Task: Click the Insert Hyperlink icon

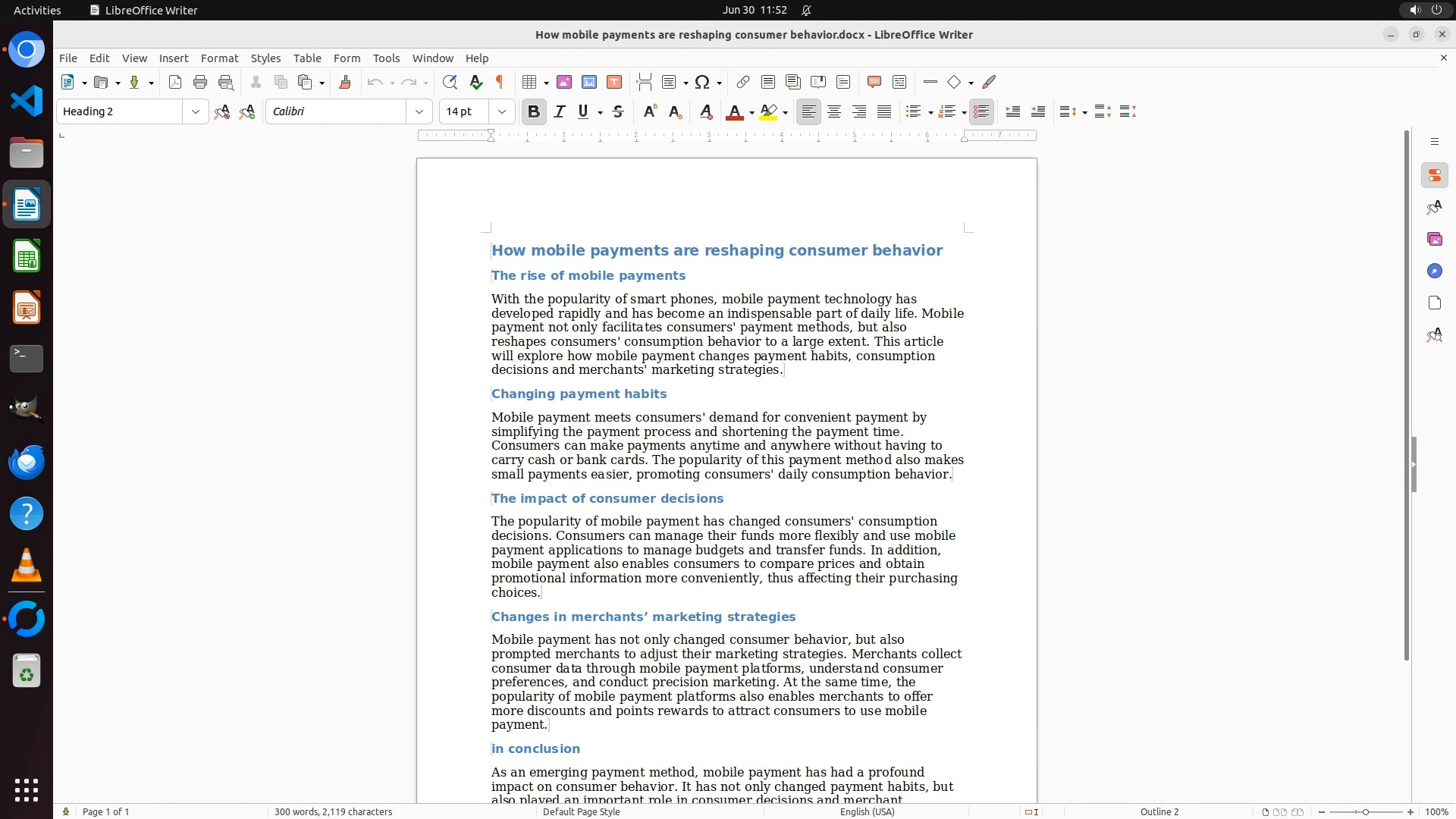Action: tap(743, 83)
